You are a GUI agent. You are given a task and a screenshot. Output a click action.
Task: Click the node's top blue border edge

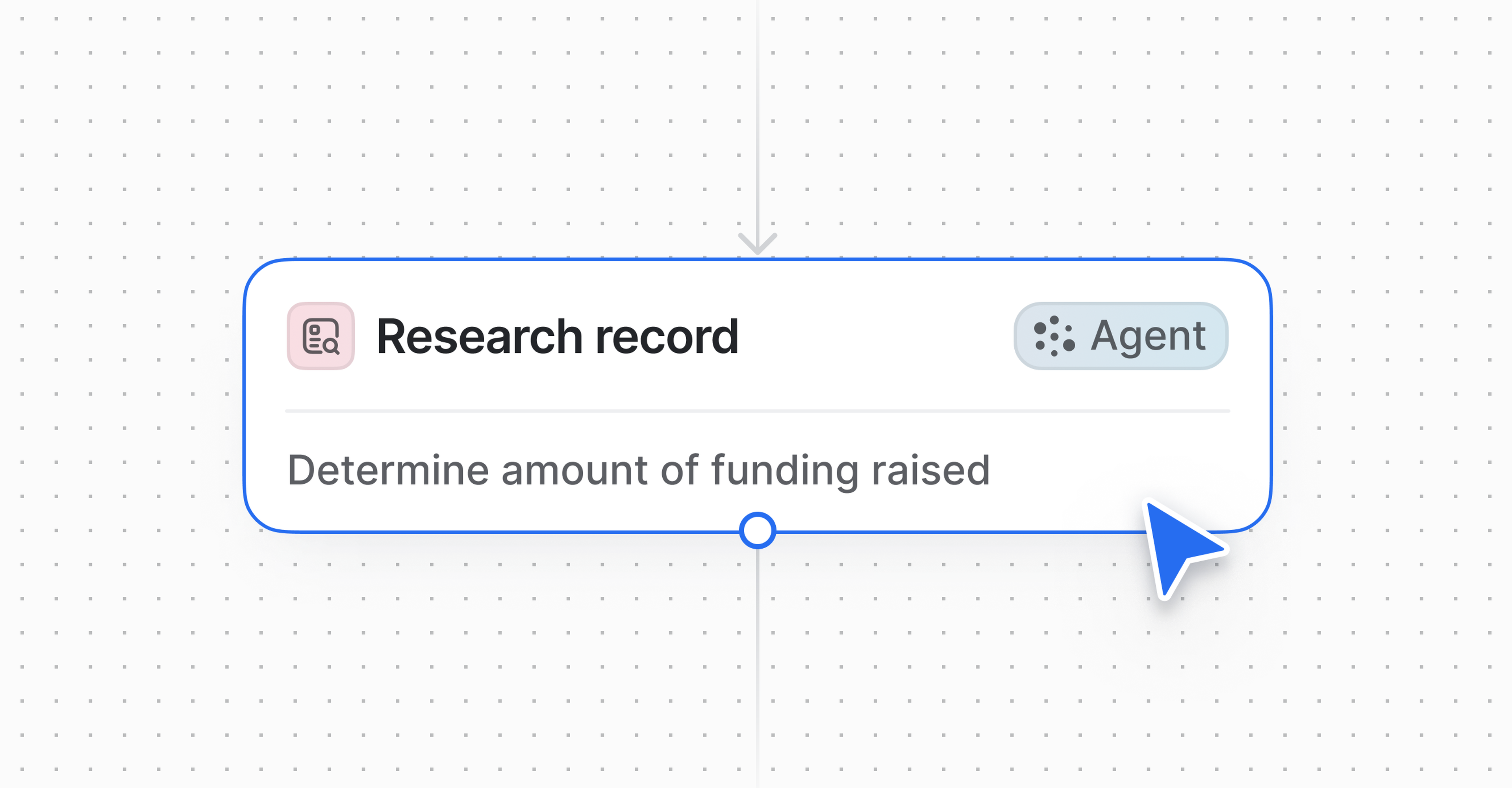[528, 259]
